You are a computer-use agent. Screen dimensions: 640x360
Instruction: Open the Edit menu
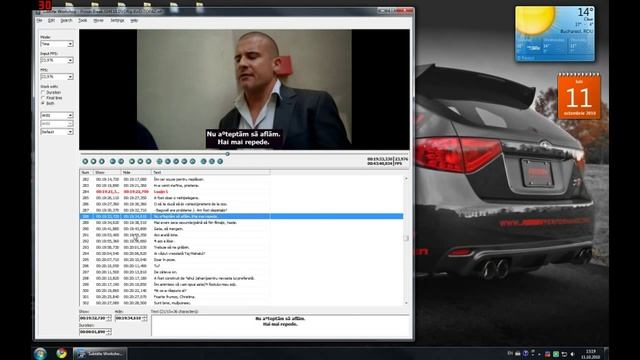click(x=51, y=20)
